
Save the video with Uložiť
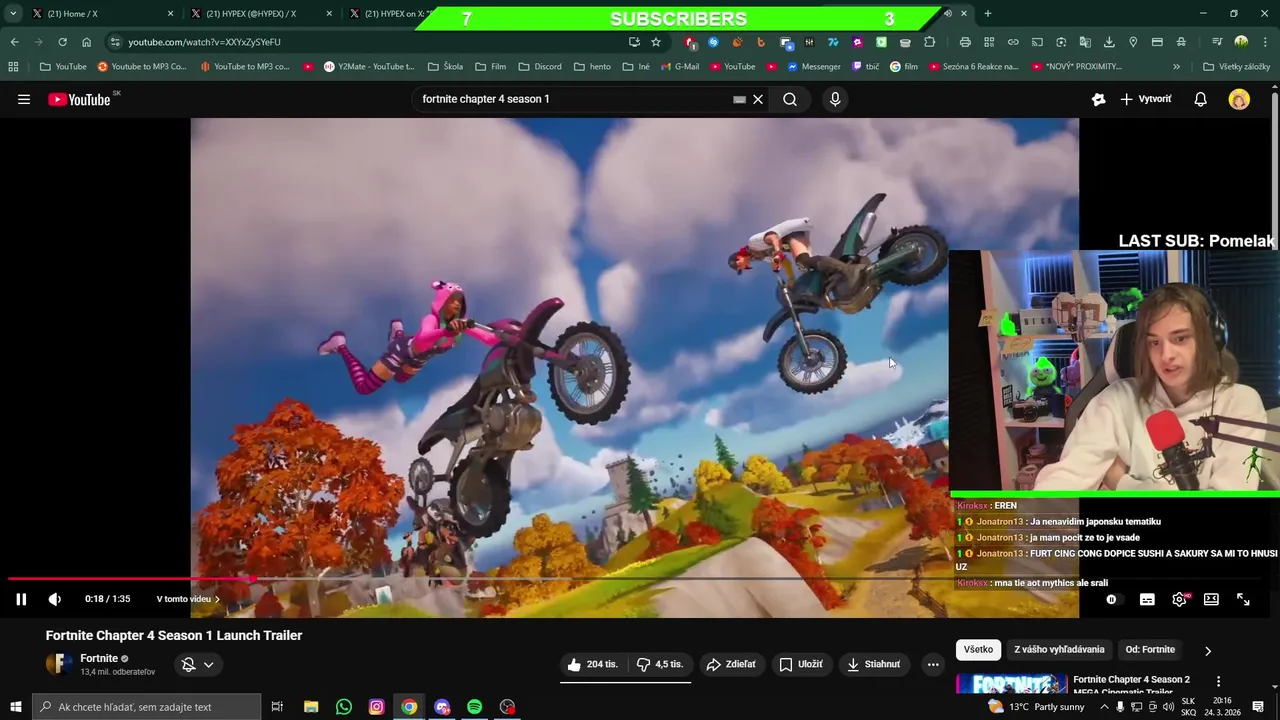click(x=801, y=664)
